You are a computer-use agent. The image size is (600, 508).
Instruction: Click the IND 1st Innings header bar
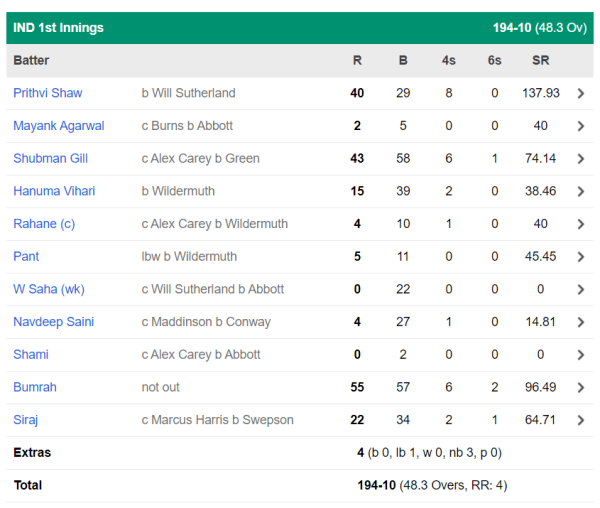pos(300,28)
